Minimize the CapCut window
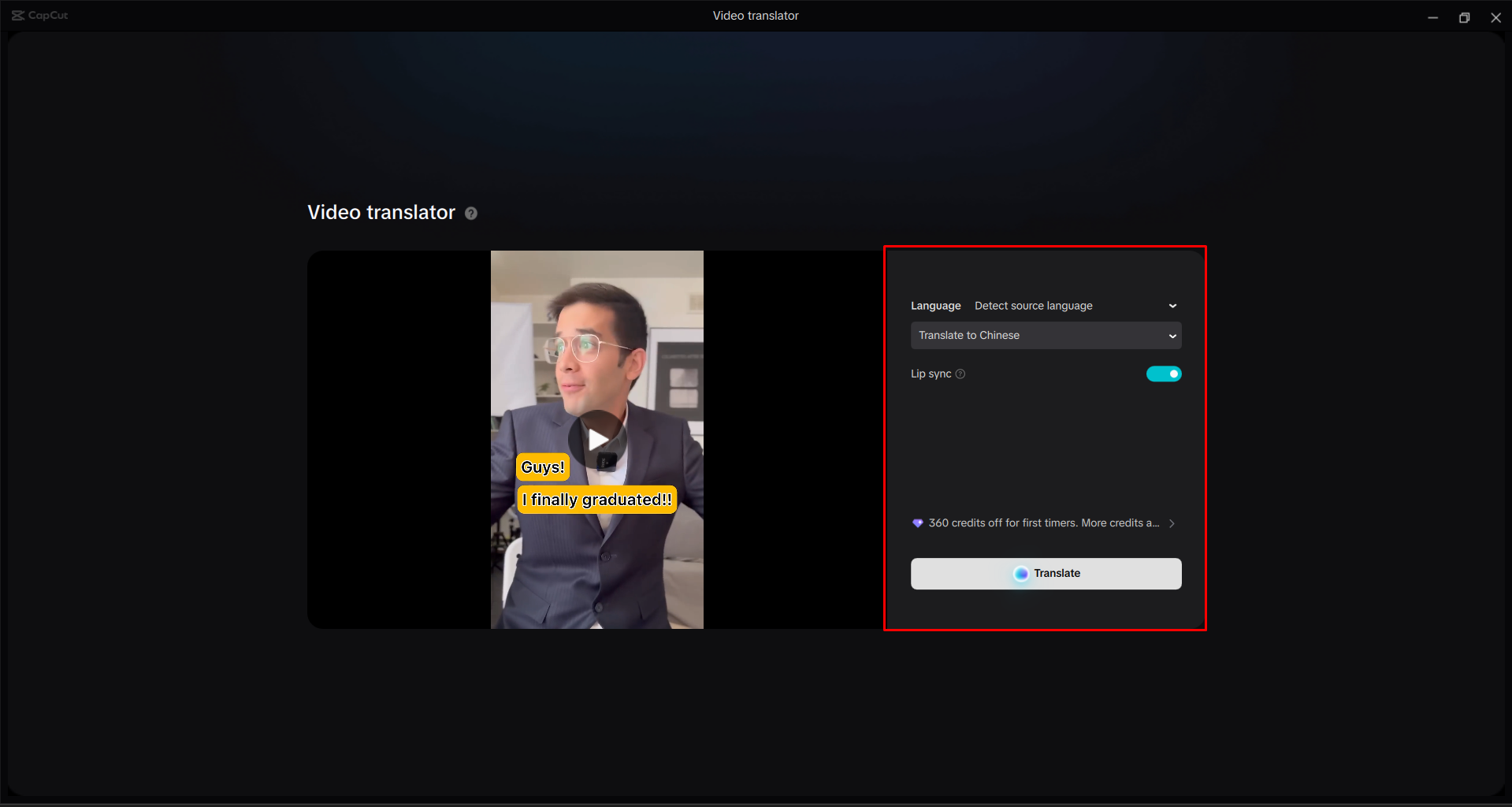The width and height of the screenshot is (1512, 807). tap(1432, 17)
